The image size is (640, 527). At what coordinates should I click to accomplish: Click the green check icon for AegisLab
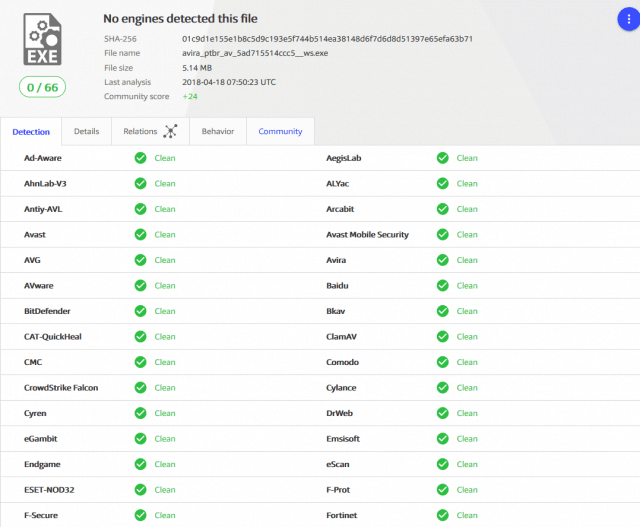point(442,158)
